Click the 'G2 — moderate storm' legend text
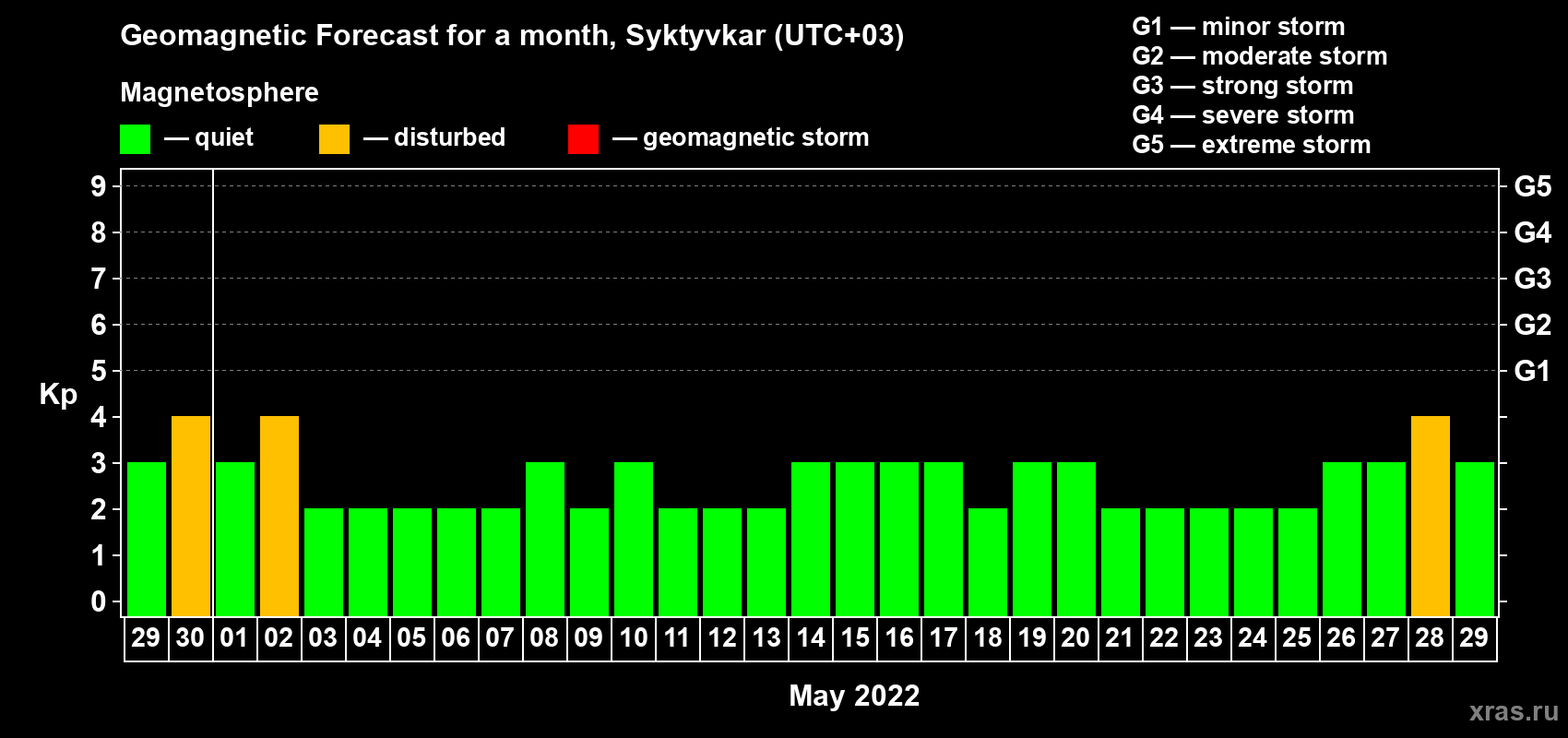 point(1260,56)
